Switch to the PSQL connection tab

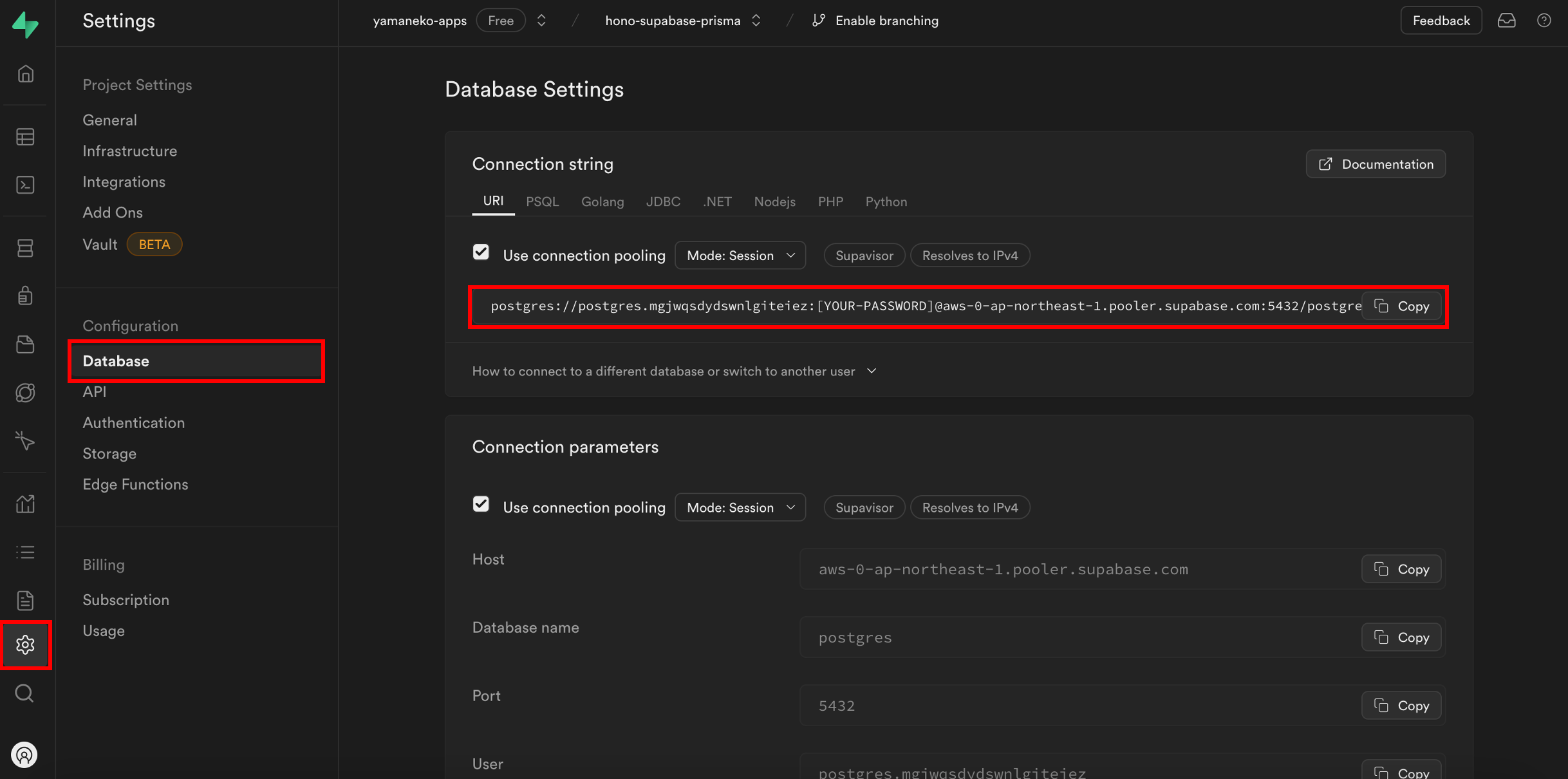(542, 202)
